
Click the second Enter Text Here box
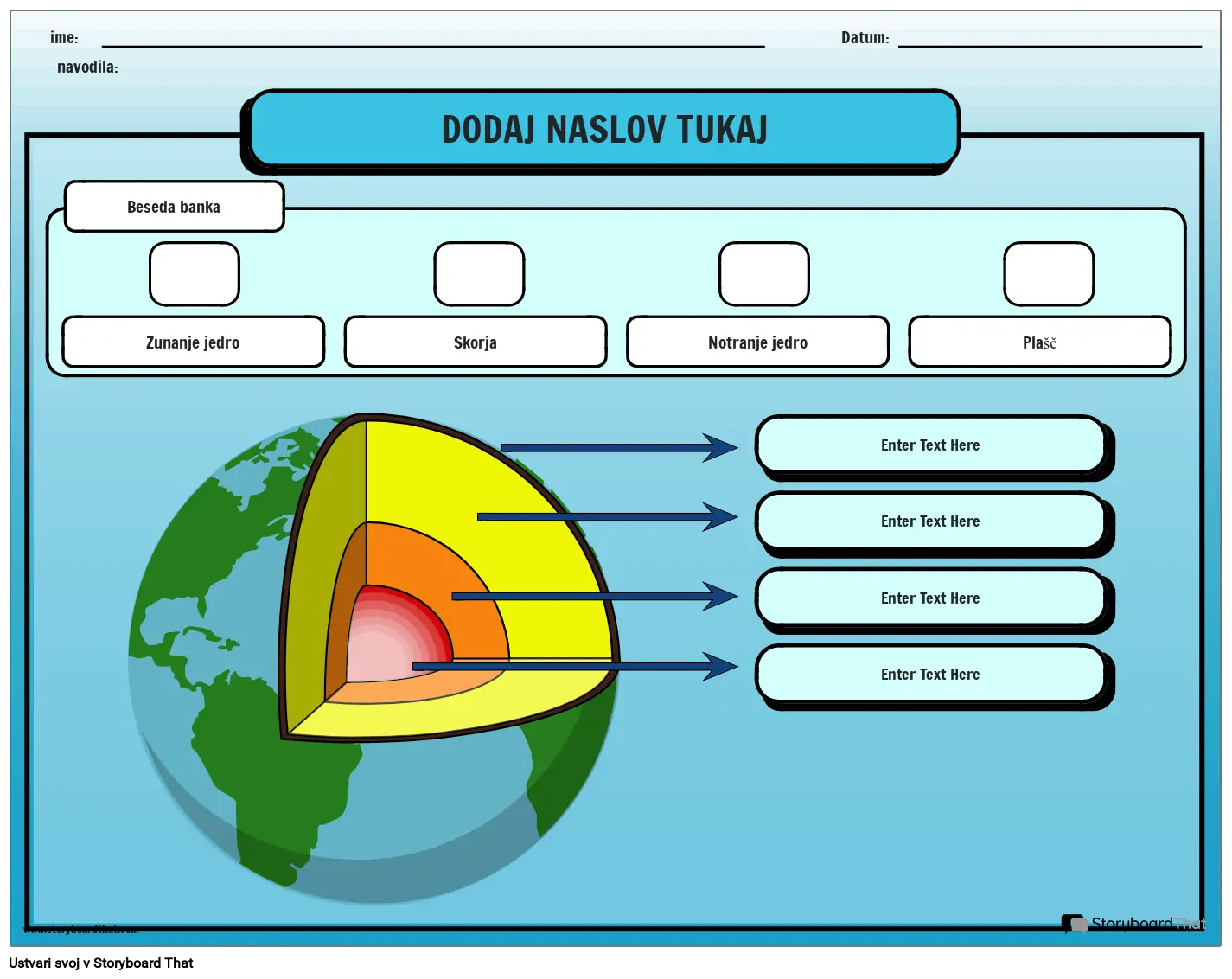pyautogui.click(x=930, y=521)
